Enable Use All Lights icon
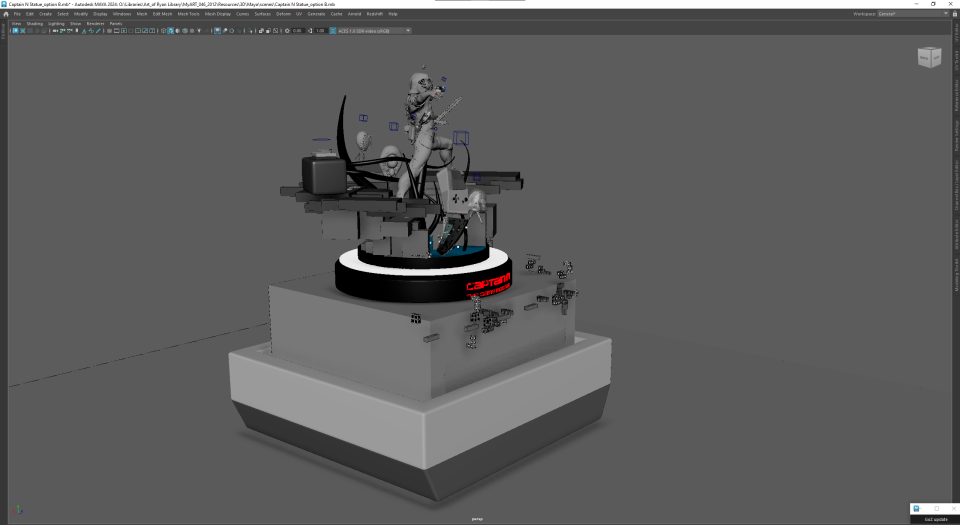The image size is (960, 525). tap(199, 31)
